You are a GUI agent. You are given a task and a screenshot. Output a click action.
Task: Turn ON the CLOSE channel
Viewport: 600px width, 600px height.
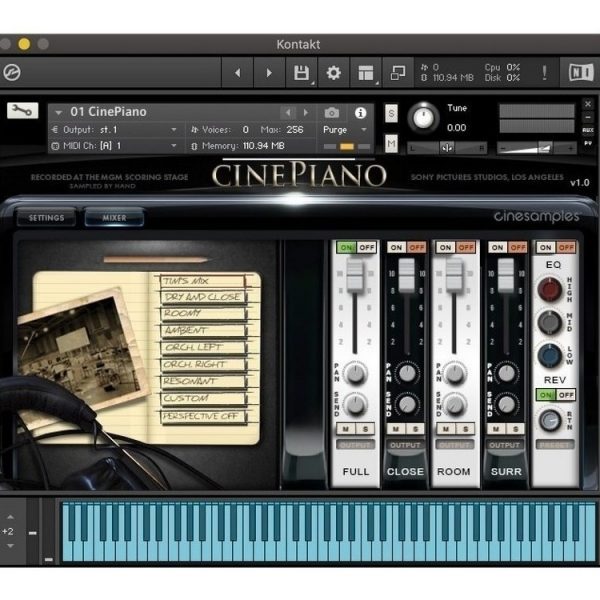click(x=396, y=248)
